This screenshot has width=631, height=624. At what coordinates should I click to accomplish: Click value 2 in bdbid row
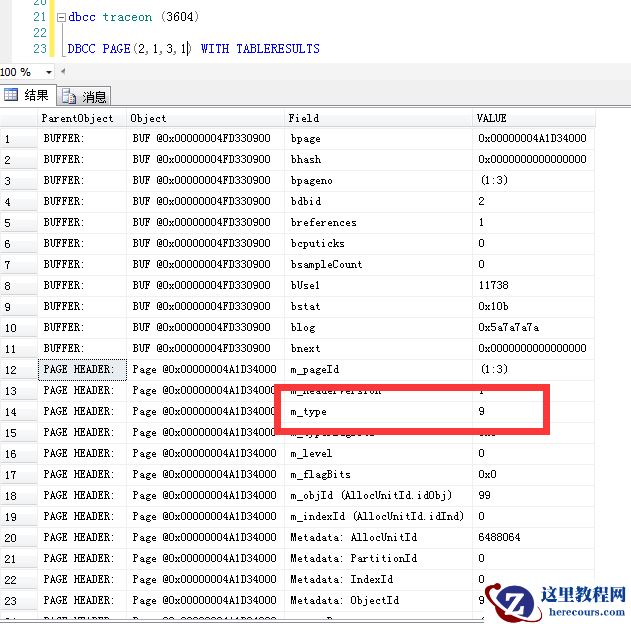[533, 202]
